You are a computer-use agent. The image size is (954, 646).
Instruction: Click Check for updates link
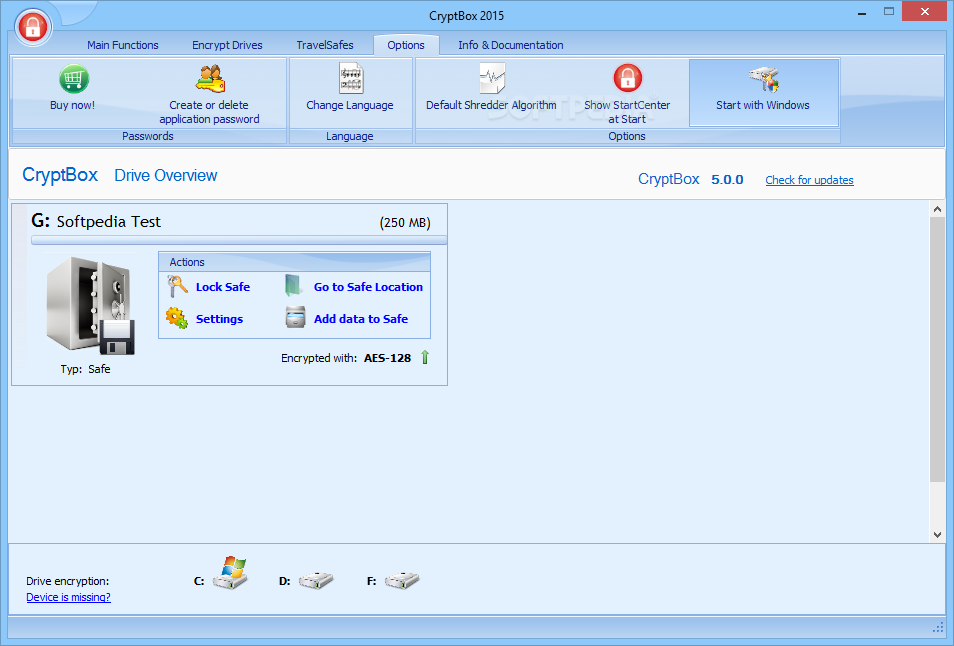pyautogui.click(x=809, y=180)
